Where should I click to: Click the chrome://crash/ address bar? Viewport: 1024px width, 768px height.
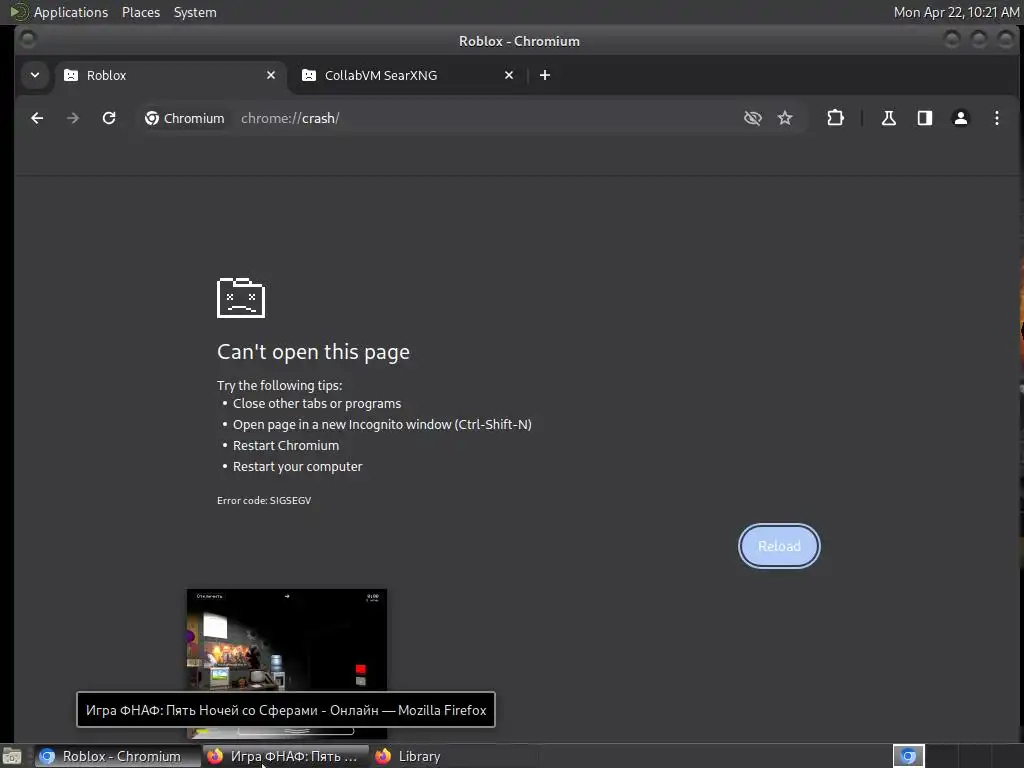point(290,118)
